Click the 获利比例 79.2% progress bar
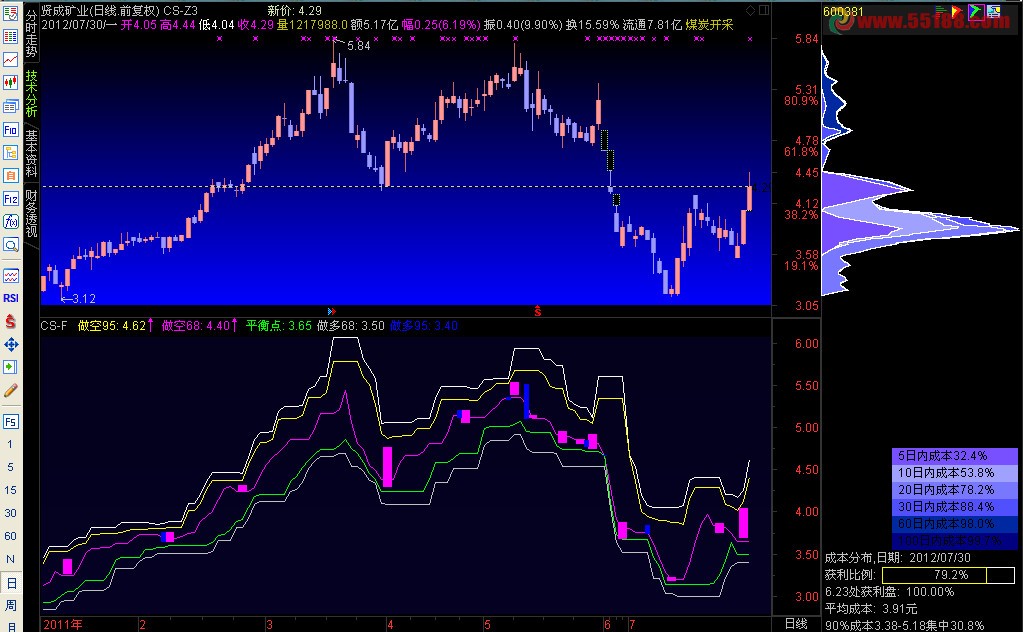The image size is (1023, 632). tap(949, 575)
